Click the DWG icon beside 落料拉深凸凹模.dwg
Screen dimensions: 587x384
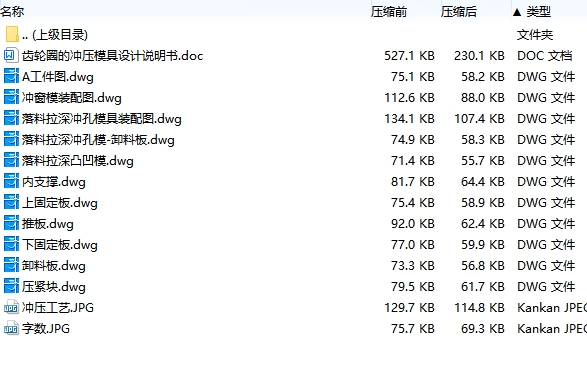pos(11,160)
